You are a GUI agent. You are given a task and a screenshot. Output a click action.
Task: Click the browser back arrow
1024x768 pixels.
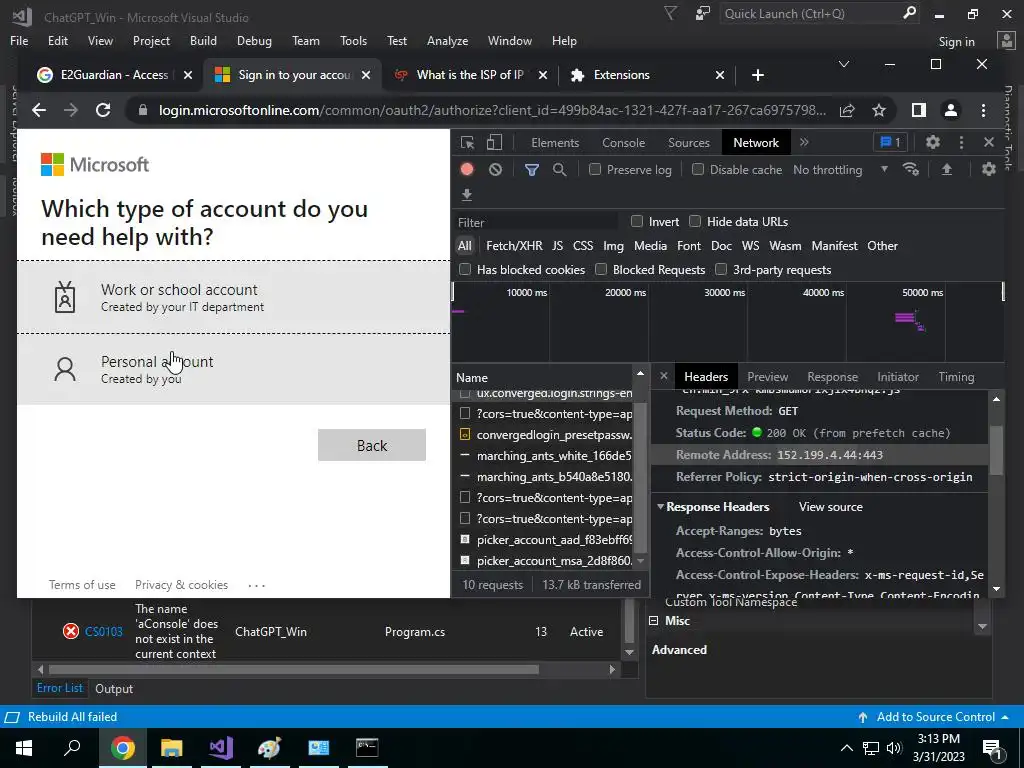tap(39, 110)
